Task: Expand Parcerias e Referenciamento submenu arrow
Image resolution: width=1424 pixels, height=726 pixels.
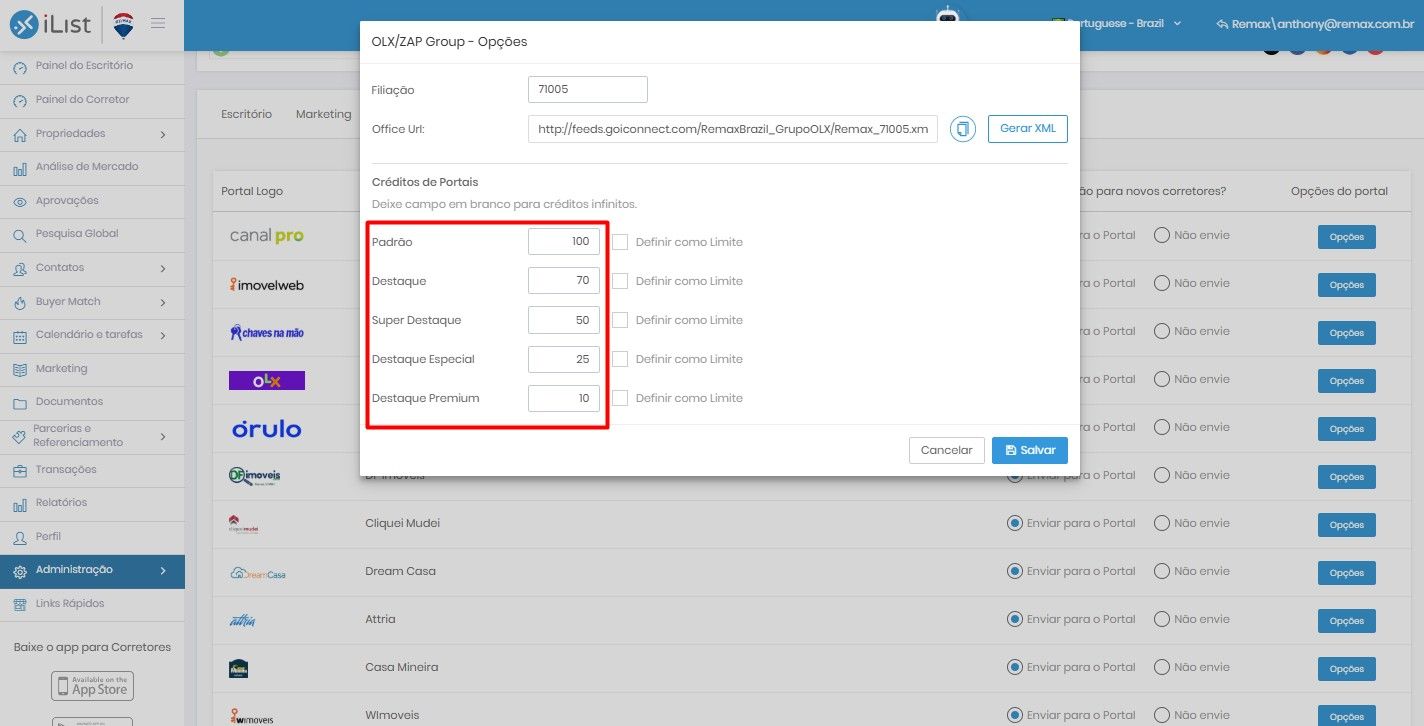Action: point(163,436)
